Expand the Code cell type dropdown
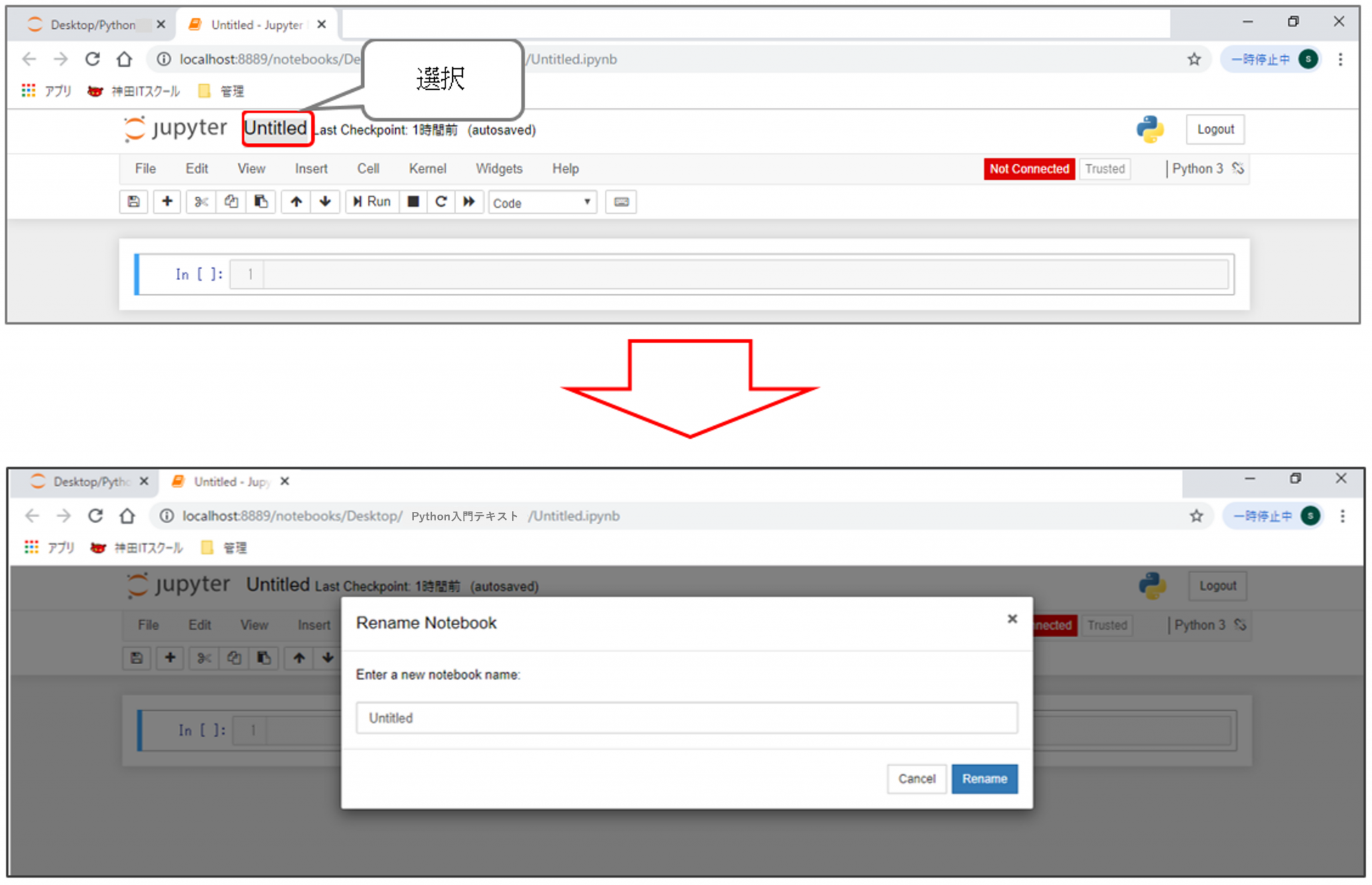 tap(542, 202)
